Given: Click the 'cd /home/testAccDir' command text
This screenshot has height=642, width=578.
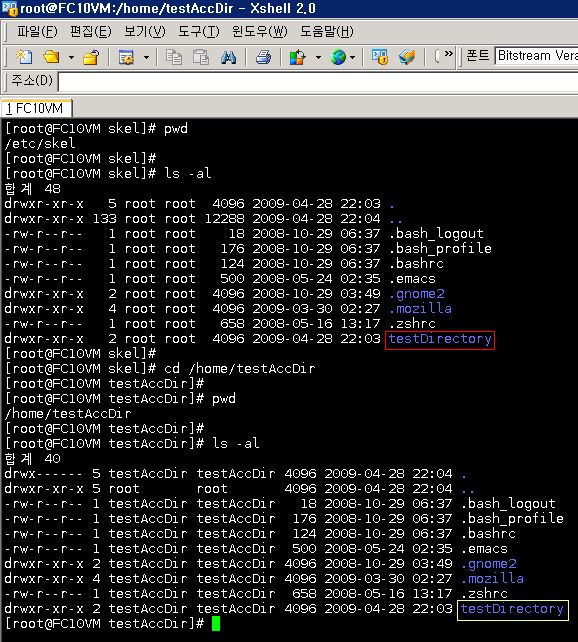Looking at the screenshot, I should 239,368.
